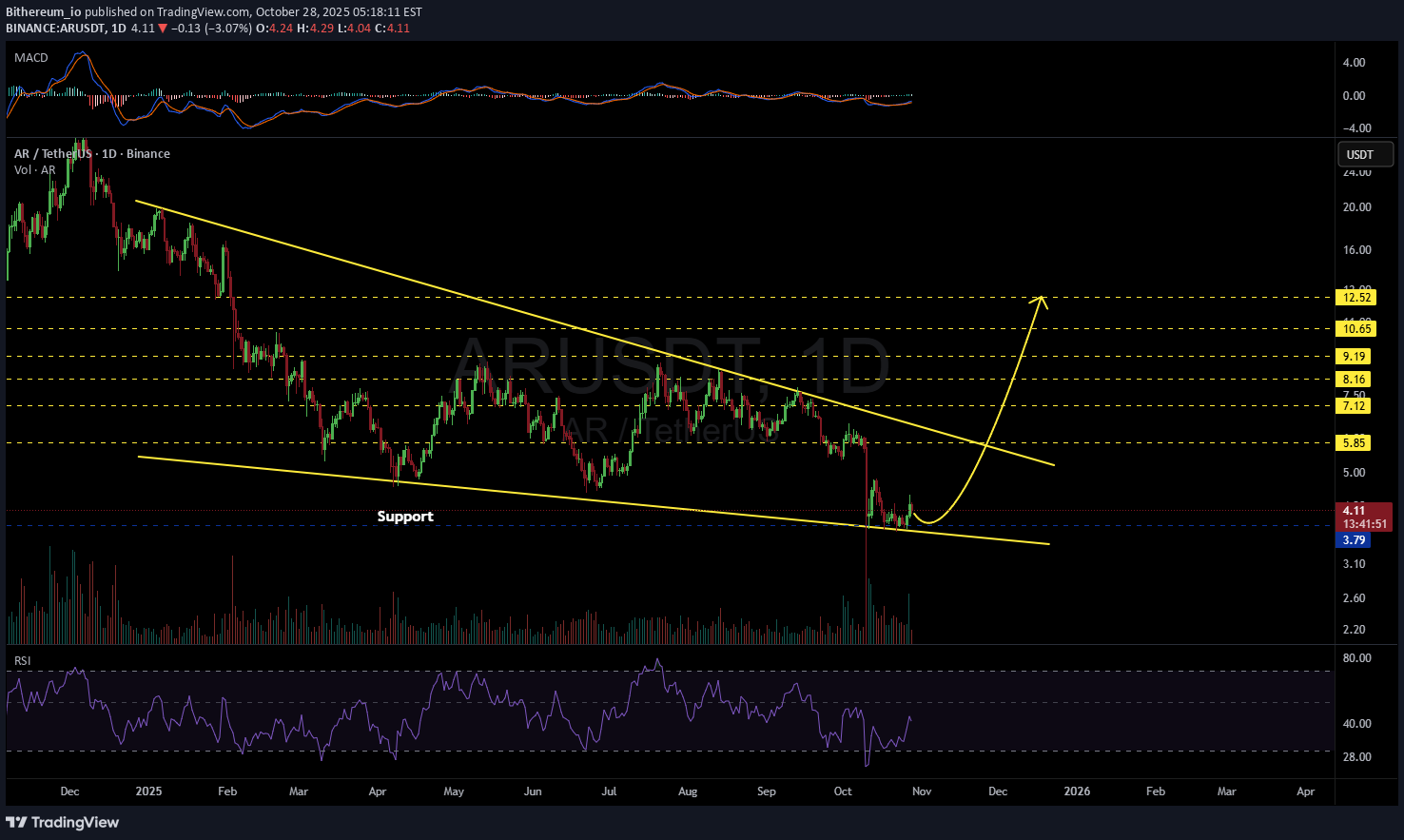Click the 9.19 yellow price tag
The width and height of the screenshot is (1404, 840).
click(1353, 357)
